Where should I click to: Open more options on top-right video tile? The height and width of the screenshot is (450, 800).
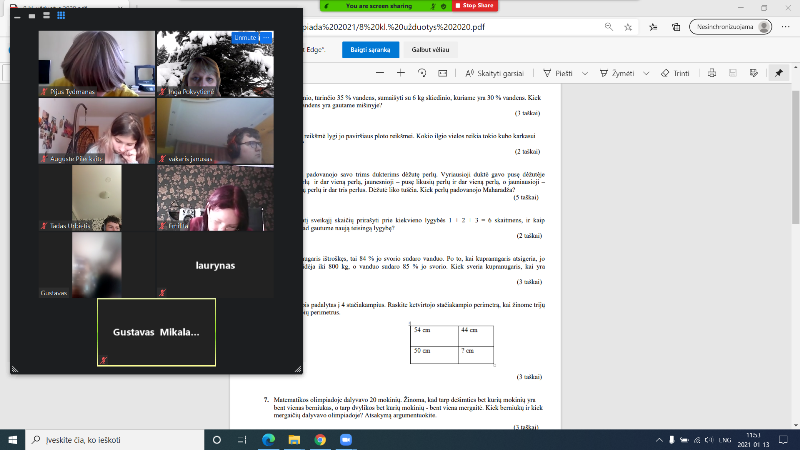coord(266,37)
